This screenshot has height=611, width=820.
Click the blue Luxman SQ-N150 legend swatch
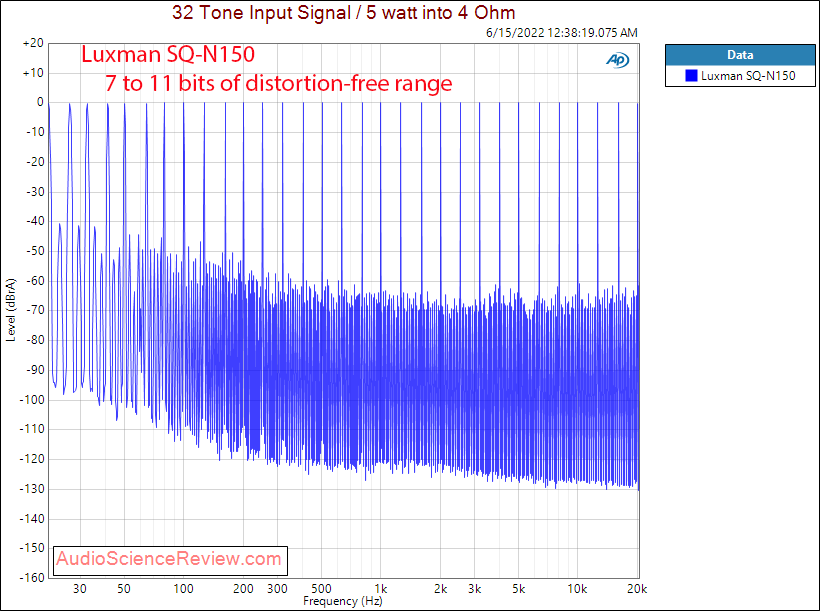tap(691, 76)
